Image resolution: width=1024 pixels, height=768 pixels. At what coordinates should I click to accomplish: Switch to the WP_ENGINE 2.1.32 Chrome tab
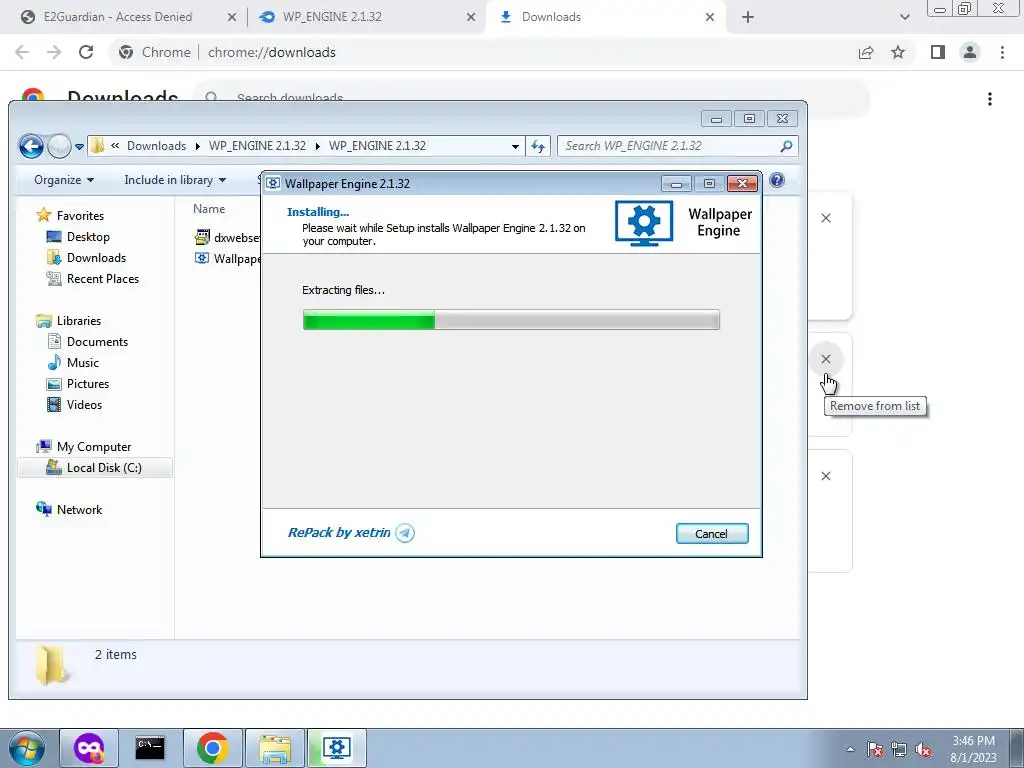(x=332, y=17)
